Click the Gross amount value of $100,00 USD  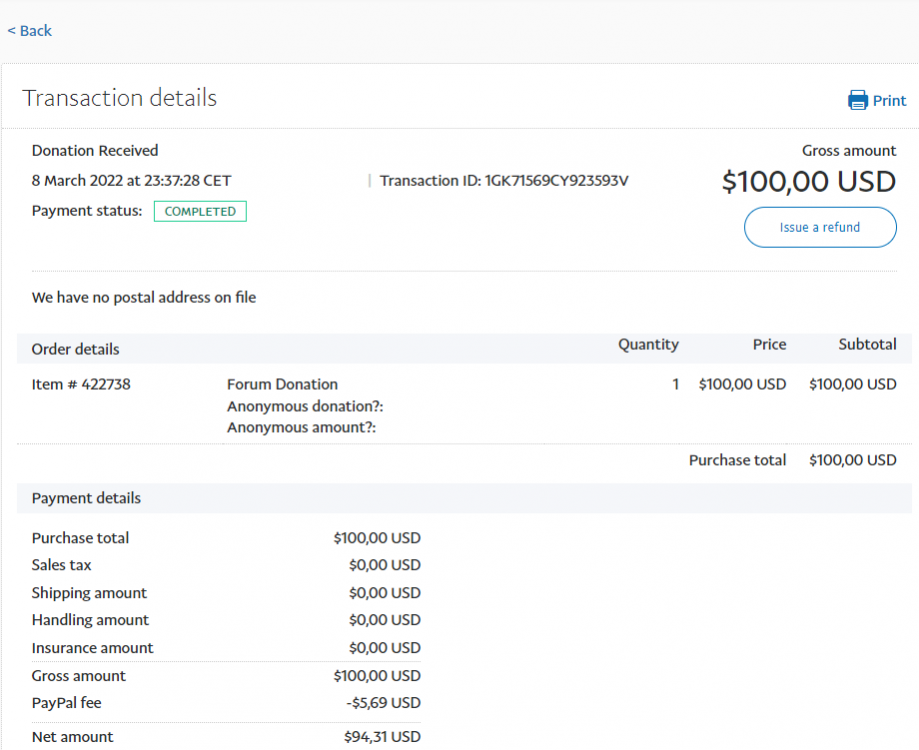point(810,182)
